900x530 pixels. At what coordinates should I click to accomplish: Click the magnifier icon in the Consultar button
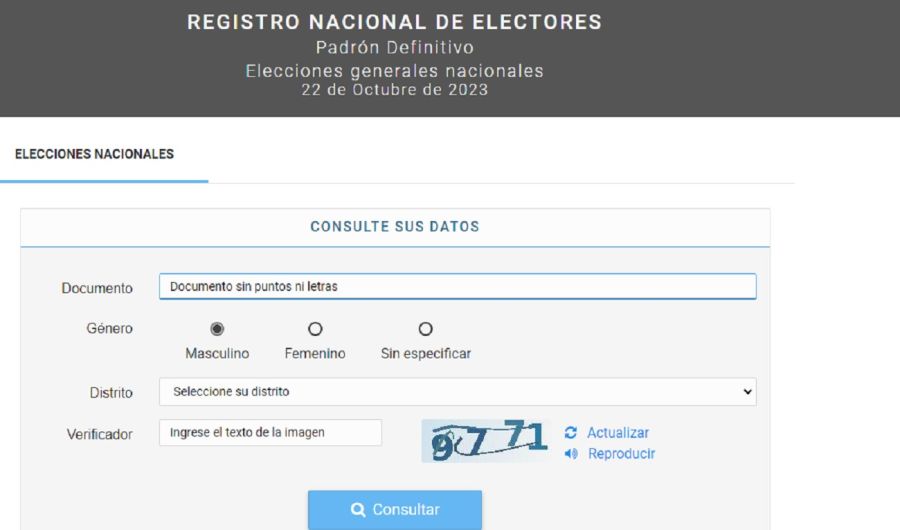(358, 509)
